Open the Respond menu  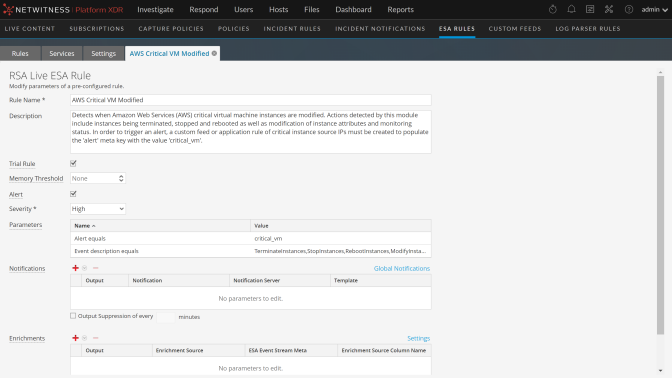tap(204, 9)
